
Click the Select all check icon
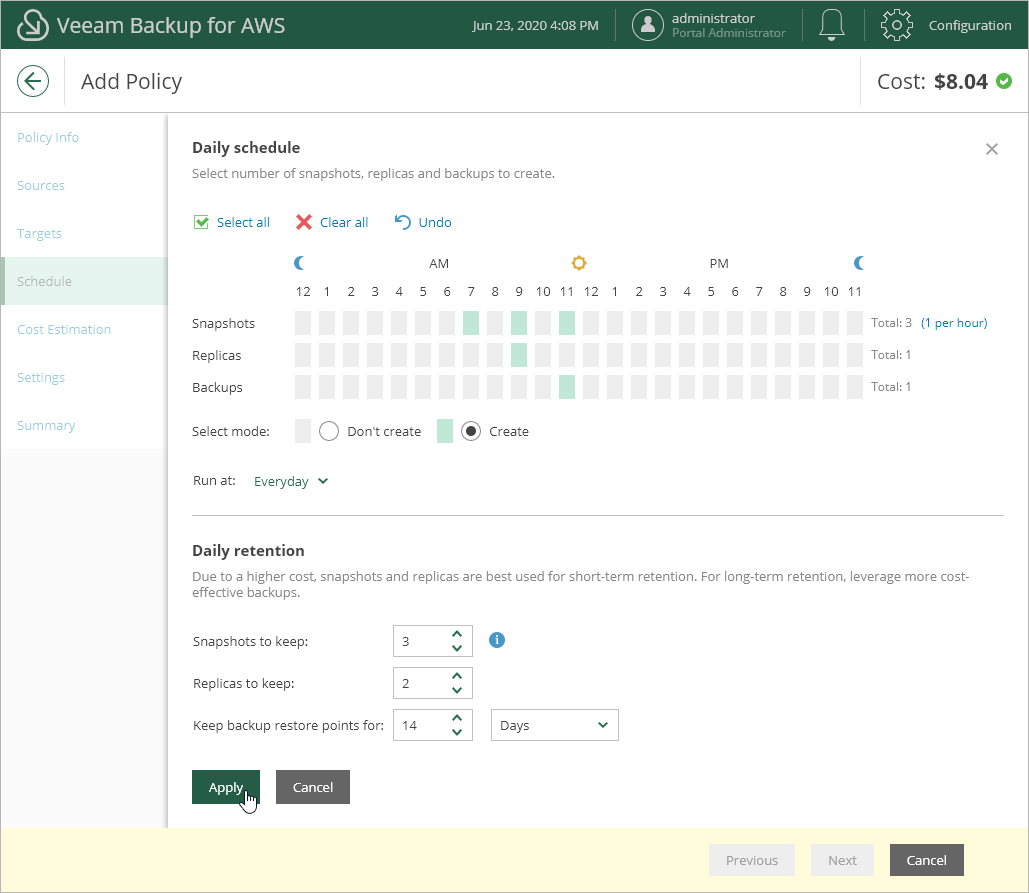point(201,222)
